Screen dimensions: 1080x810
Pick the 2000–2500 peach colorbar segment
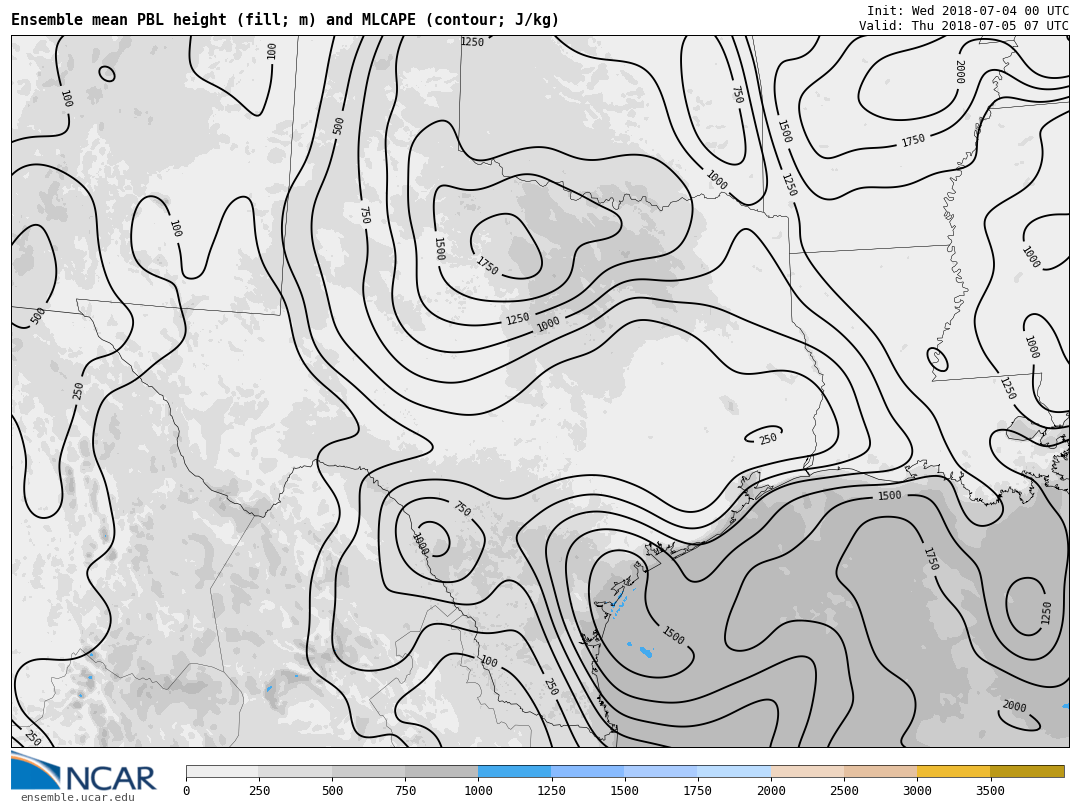click(x=807, y=771)
